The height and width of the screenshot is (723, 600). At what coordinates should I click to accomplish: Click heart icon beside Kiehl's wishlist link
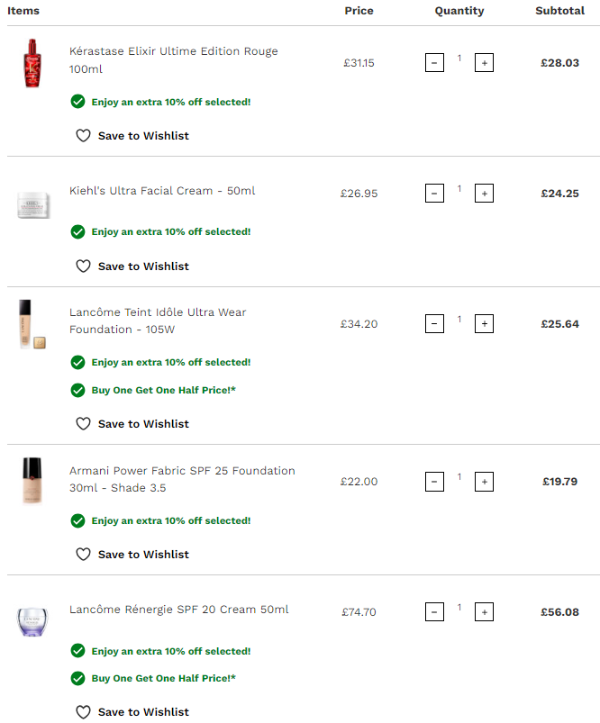tap(83, 266)
